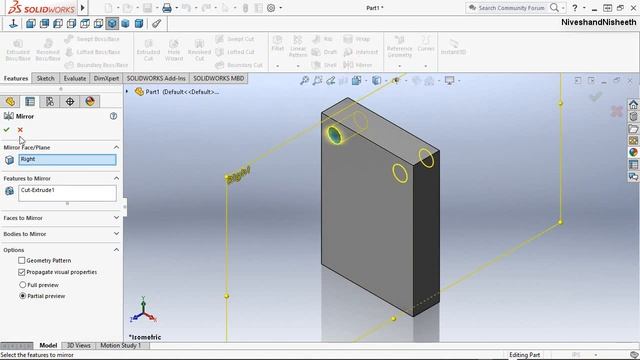This screenshot has width=640, height=360.
Task: Select the highlighted hole on the model
Action: click(x=334, y=135)
